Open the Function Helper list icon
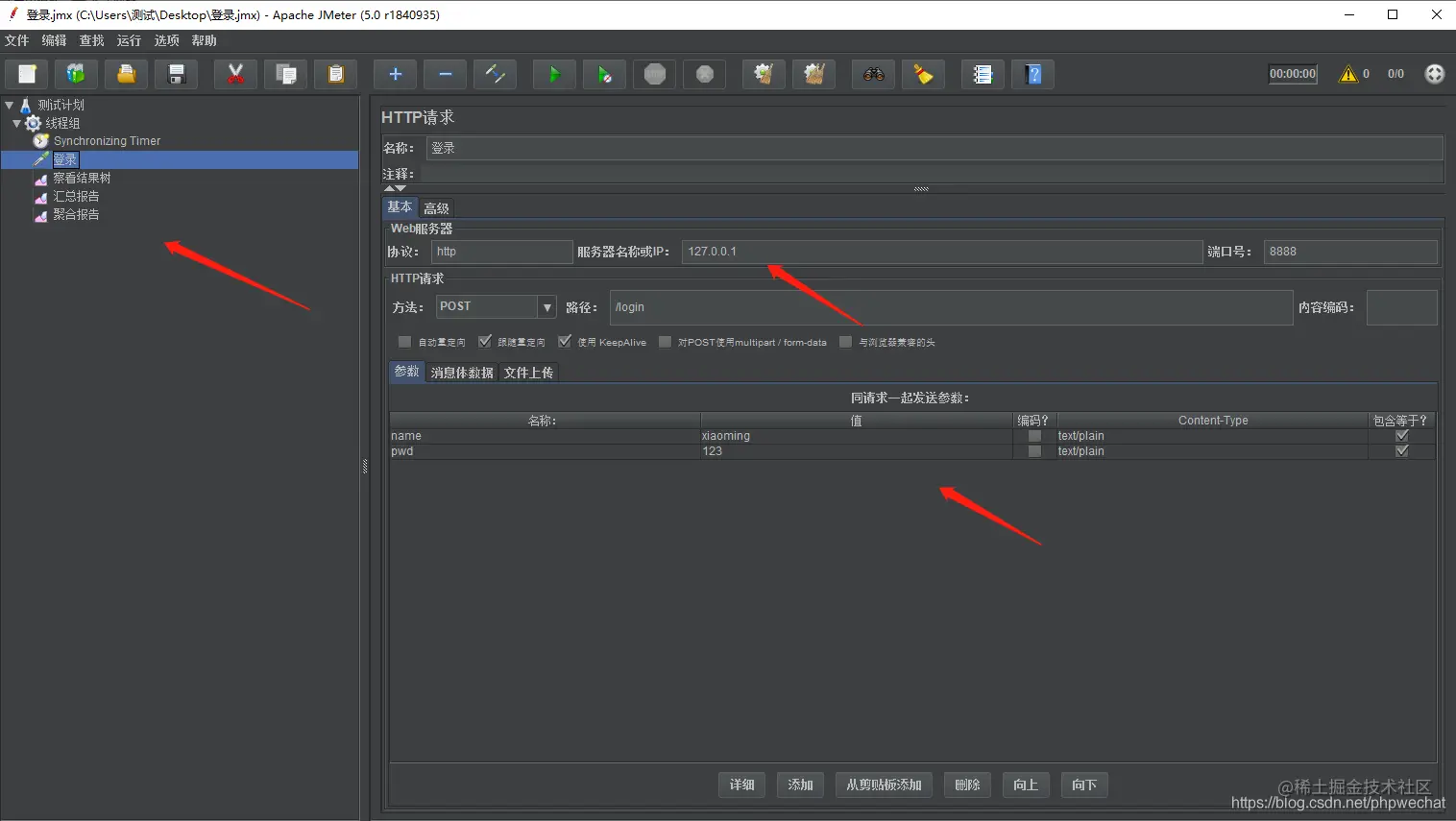This screenshot has width=1456, height=821. point(983,74)
